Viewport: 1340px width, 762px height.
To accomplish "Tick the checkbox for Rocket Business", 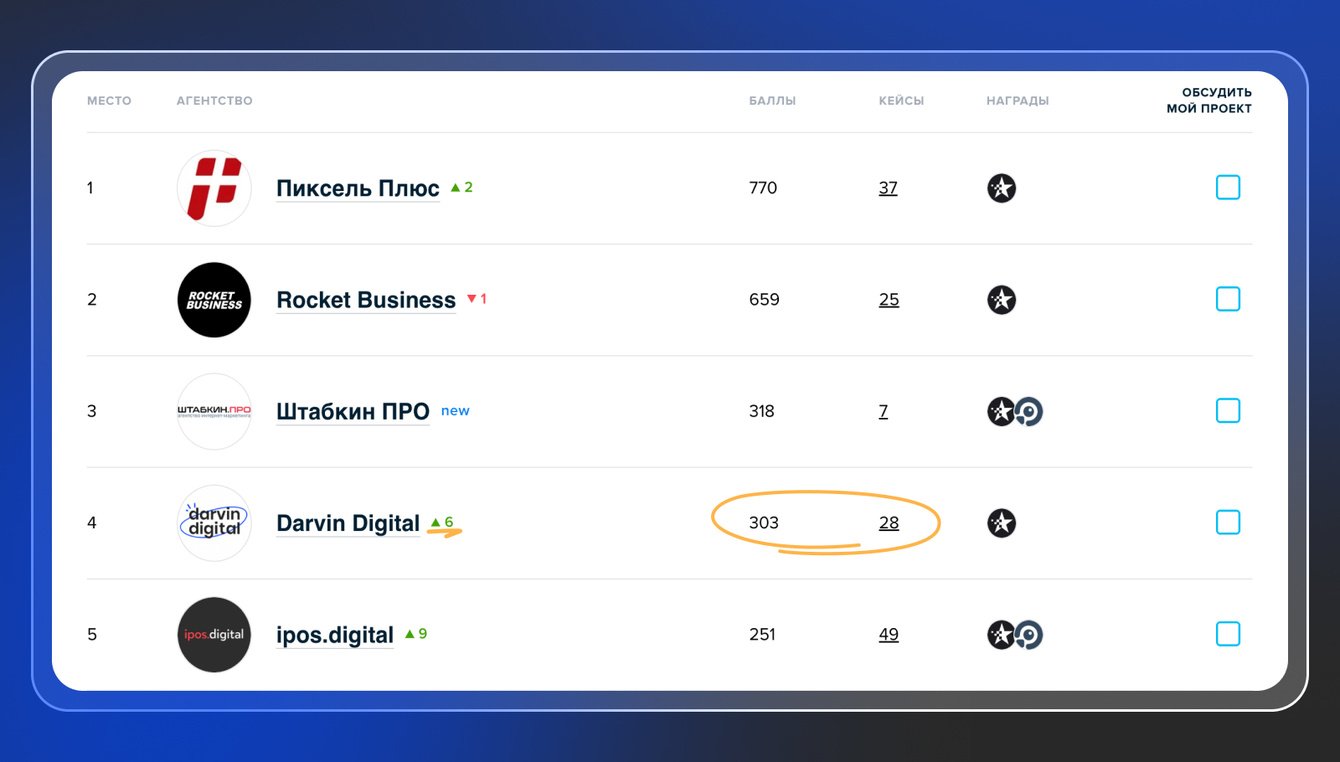I will [x=1228, y=299].
